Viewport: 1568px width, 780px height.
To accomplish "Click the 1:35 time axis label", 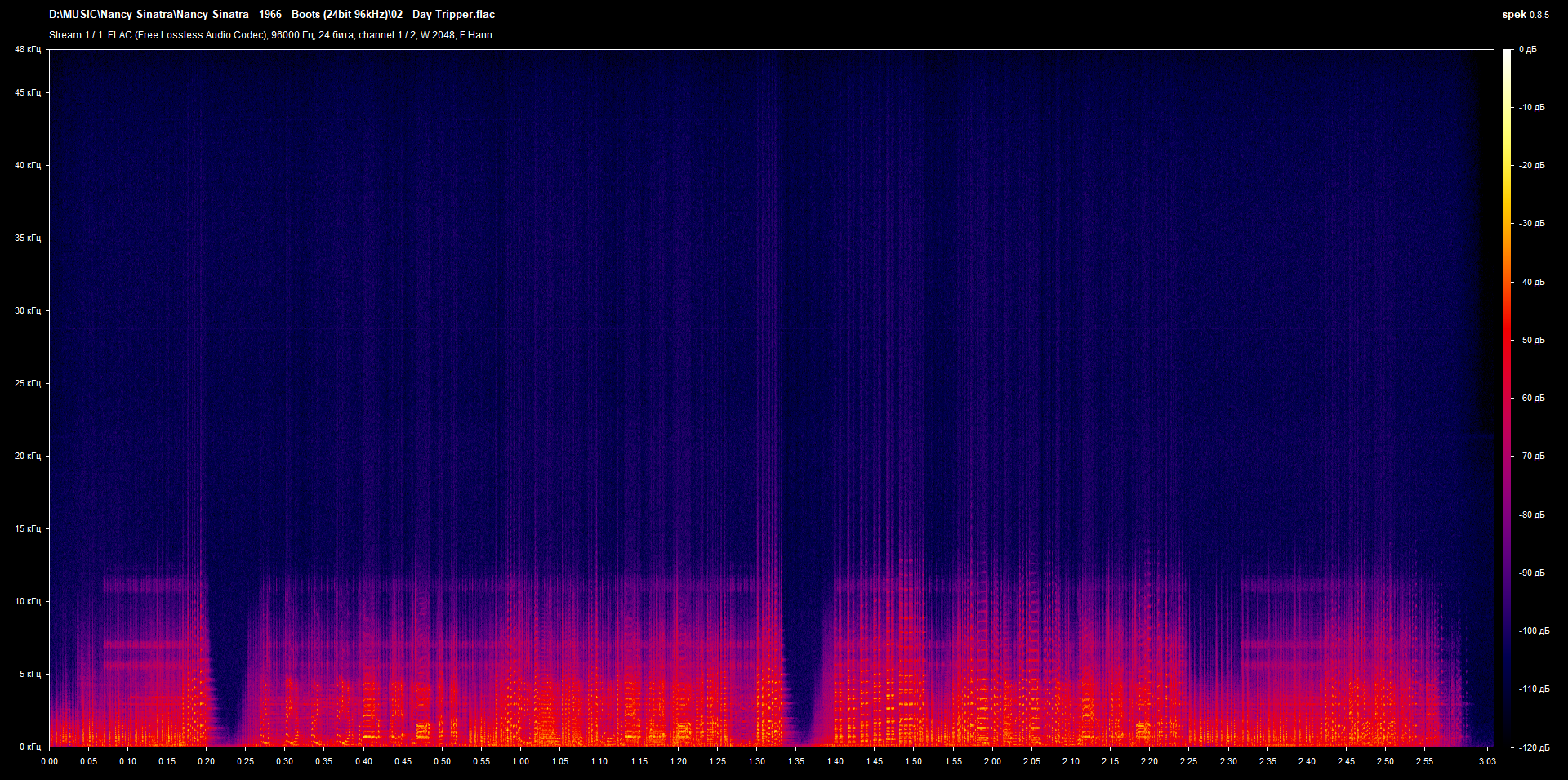I will (795, 761).
